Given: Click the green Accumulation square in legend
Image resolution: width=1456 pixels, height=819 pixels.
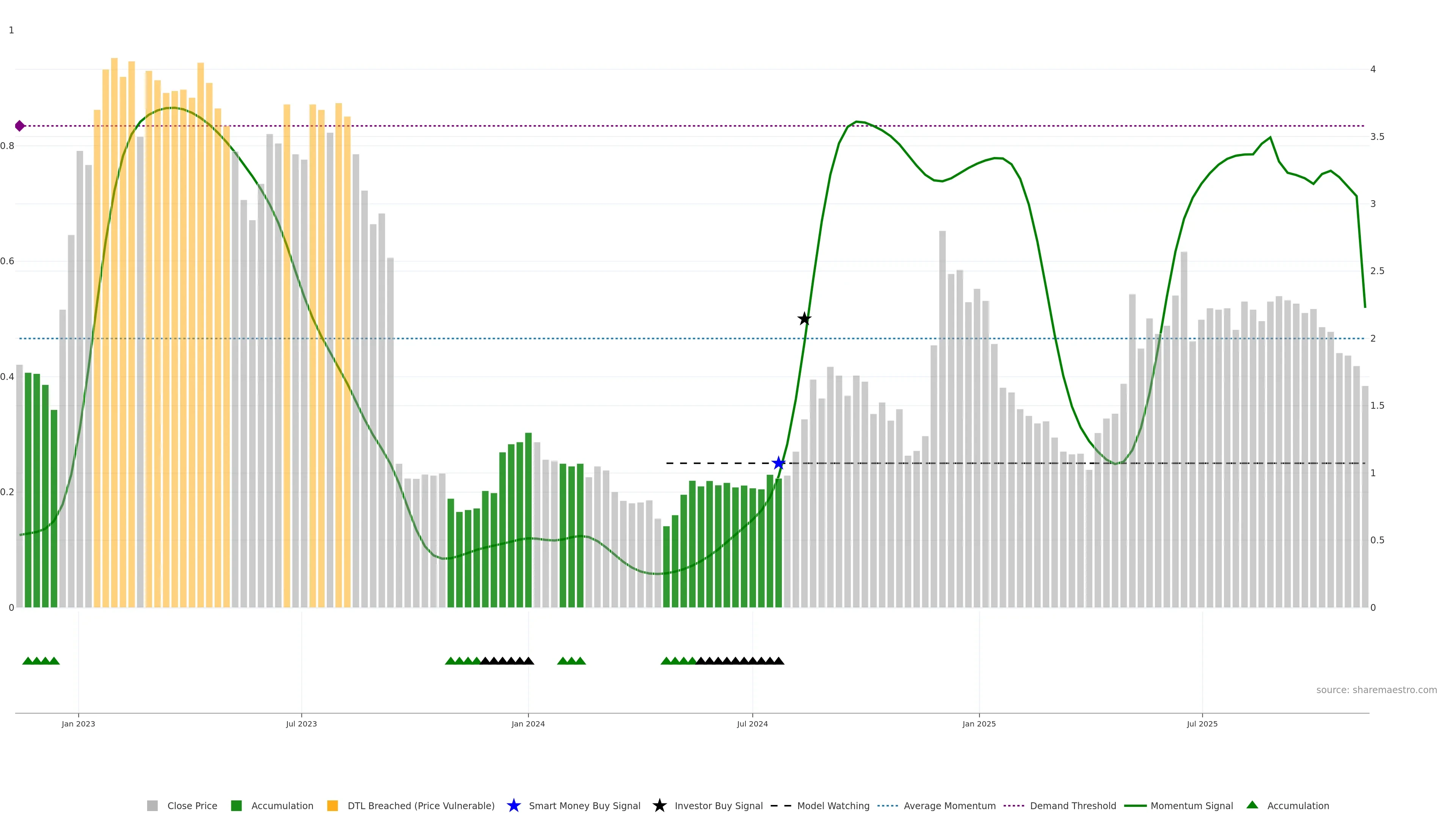Looking at the screenshot, I should coord(236,805).
